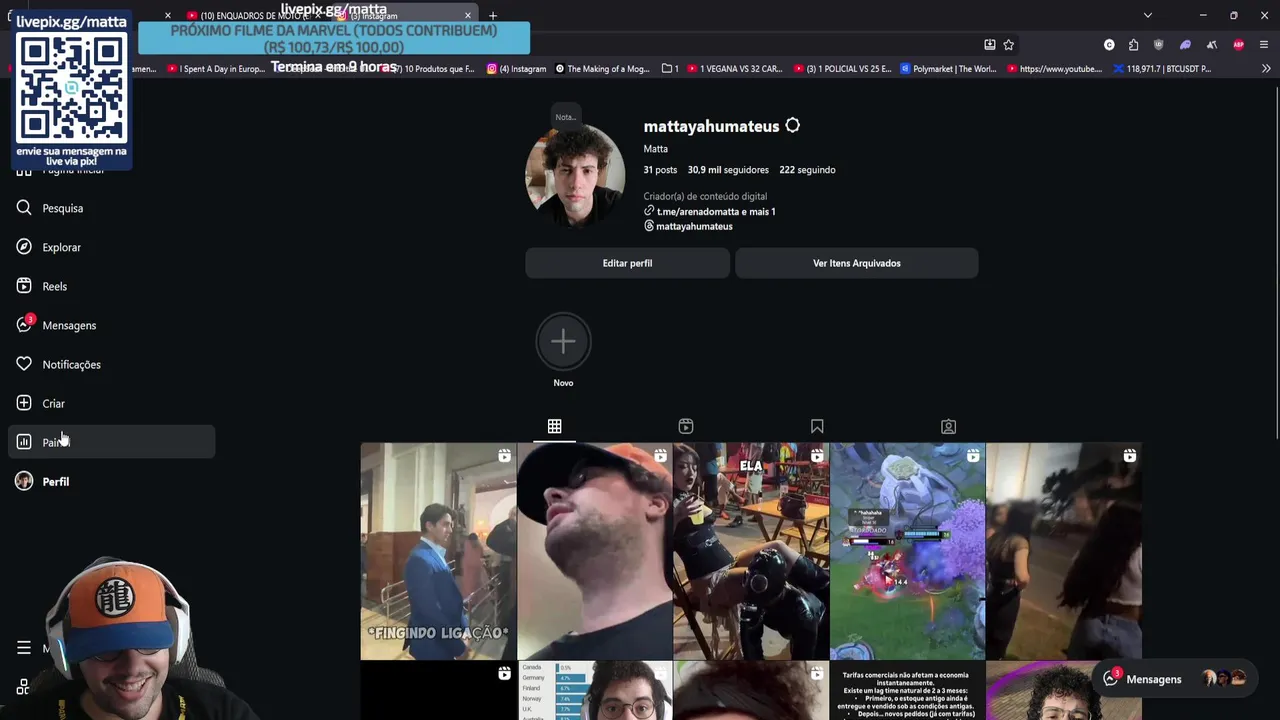Select posts grid tab
Screen dimensions: 1280x720
point(554,426)
